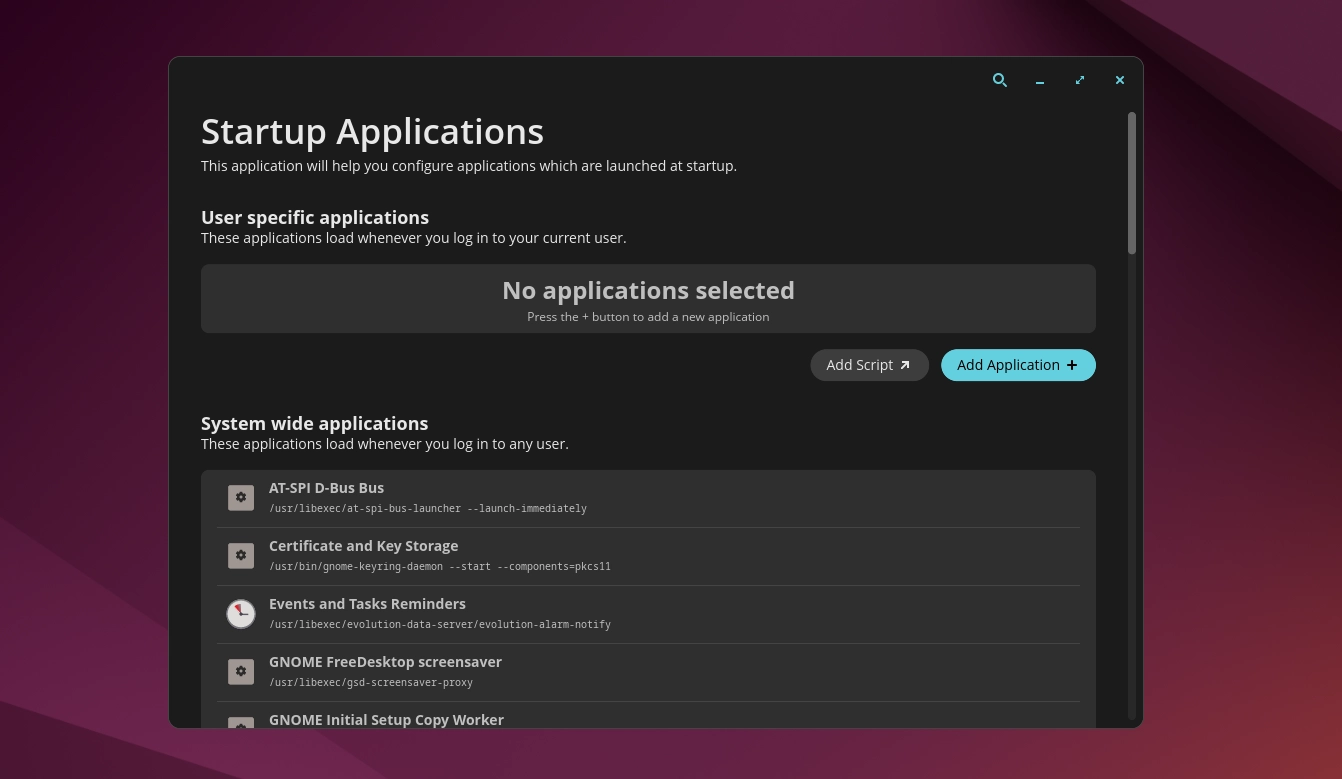The image size is (1342, 779).
Task: Open the search icon in the titlebar
Action: pos(1000,80)
